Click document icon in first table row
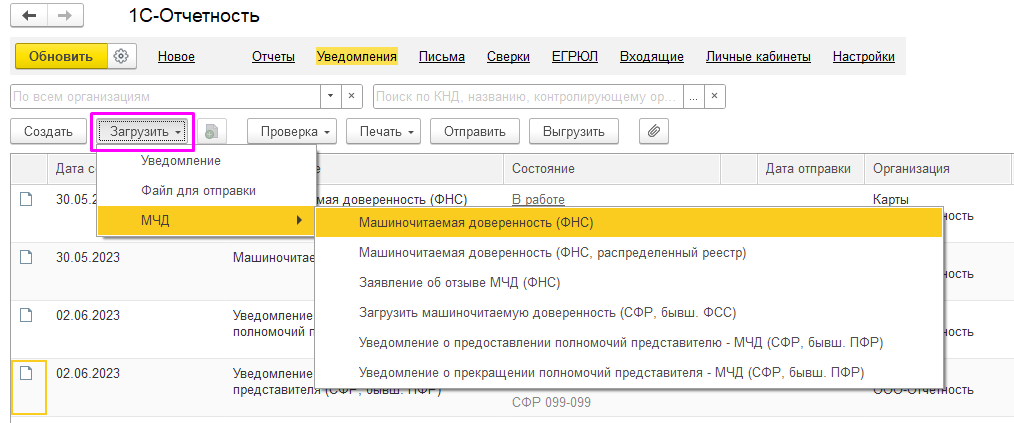Image resolution: width=1014 pixels, height=423 pixels. click(x=27, y=199)
